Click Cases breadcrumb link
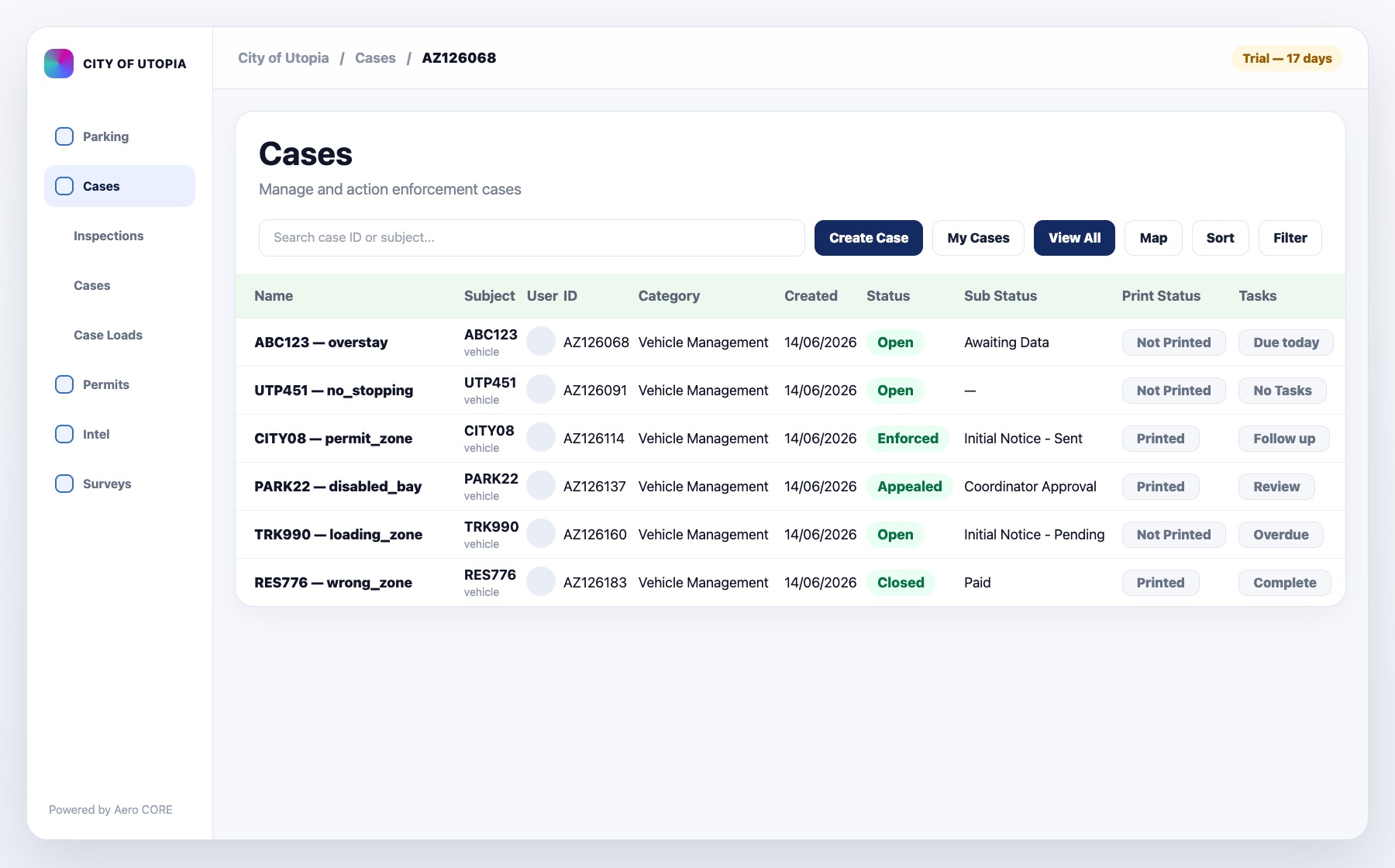This screenshot has width=1395, height=868. point(375,58)
